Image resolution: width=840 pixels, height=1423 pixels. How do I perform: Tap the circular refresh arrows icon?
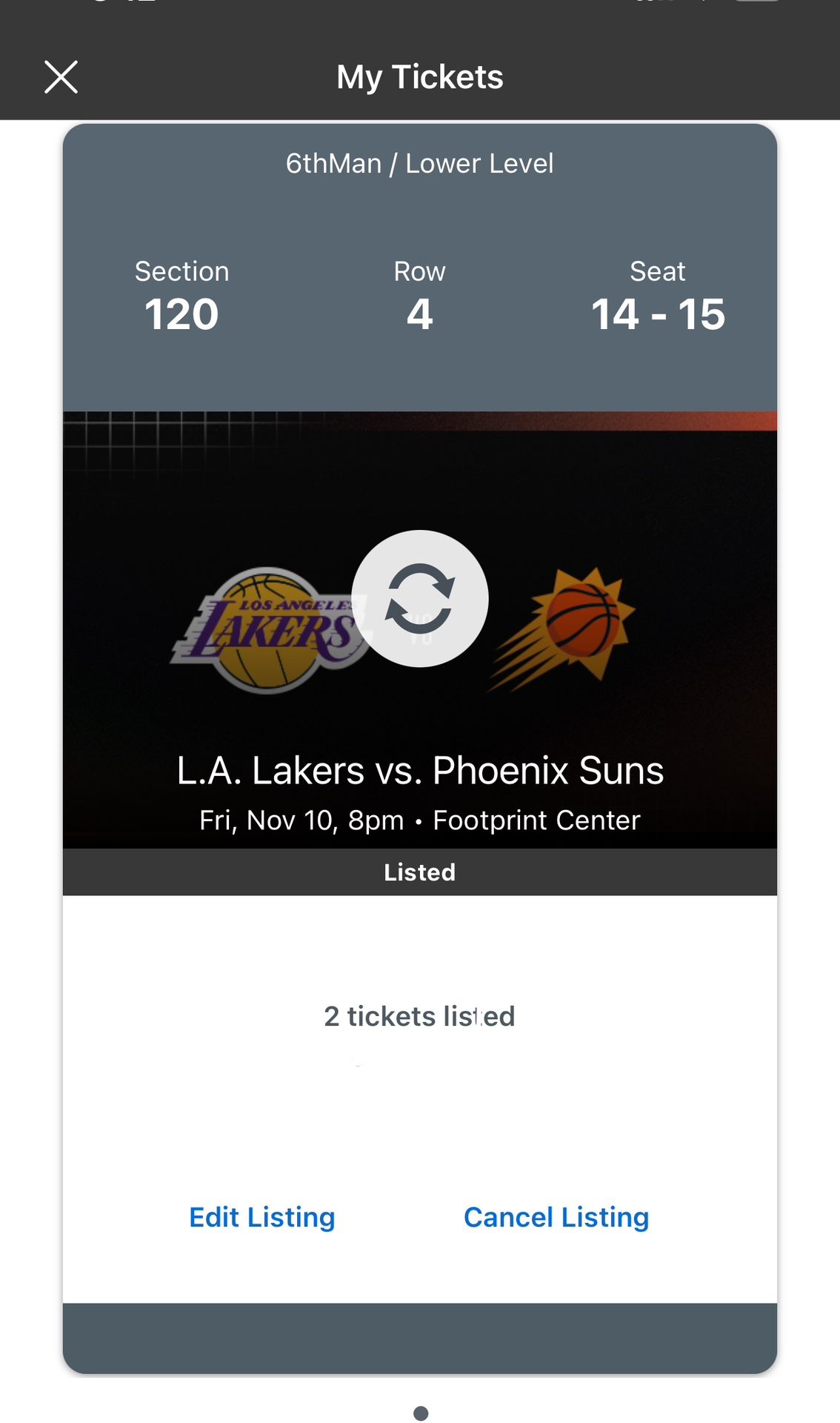[x=419, y=598]
